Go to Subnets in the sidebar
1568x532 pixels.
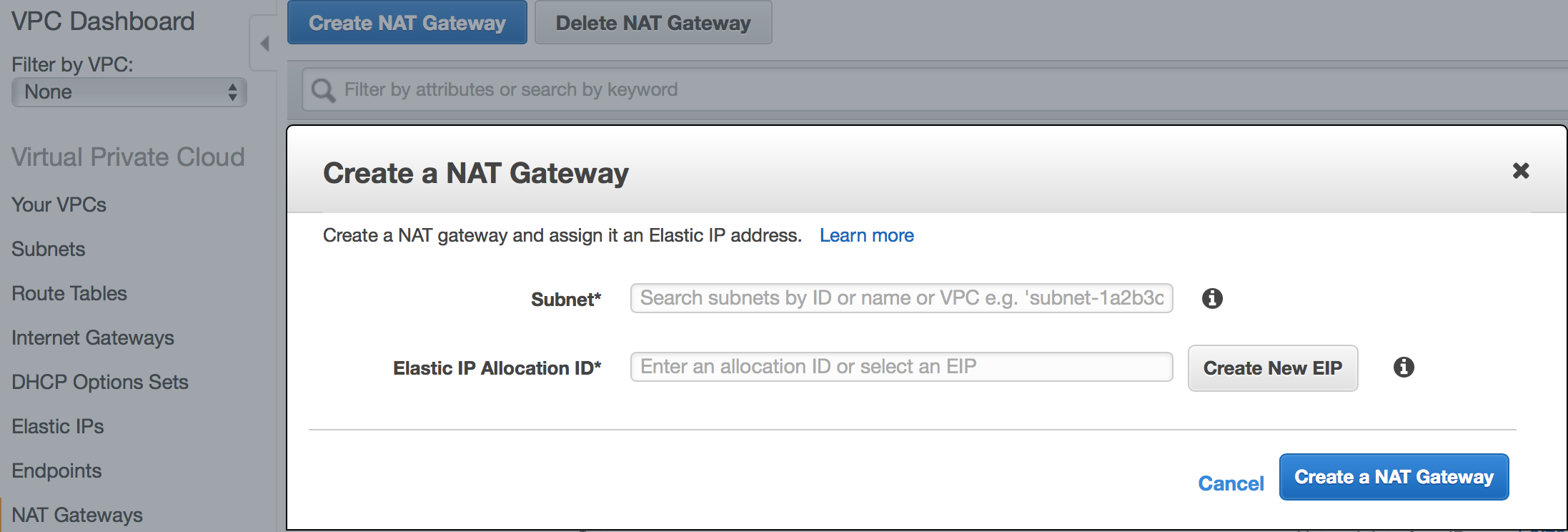pos(48,249)
